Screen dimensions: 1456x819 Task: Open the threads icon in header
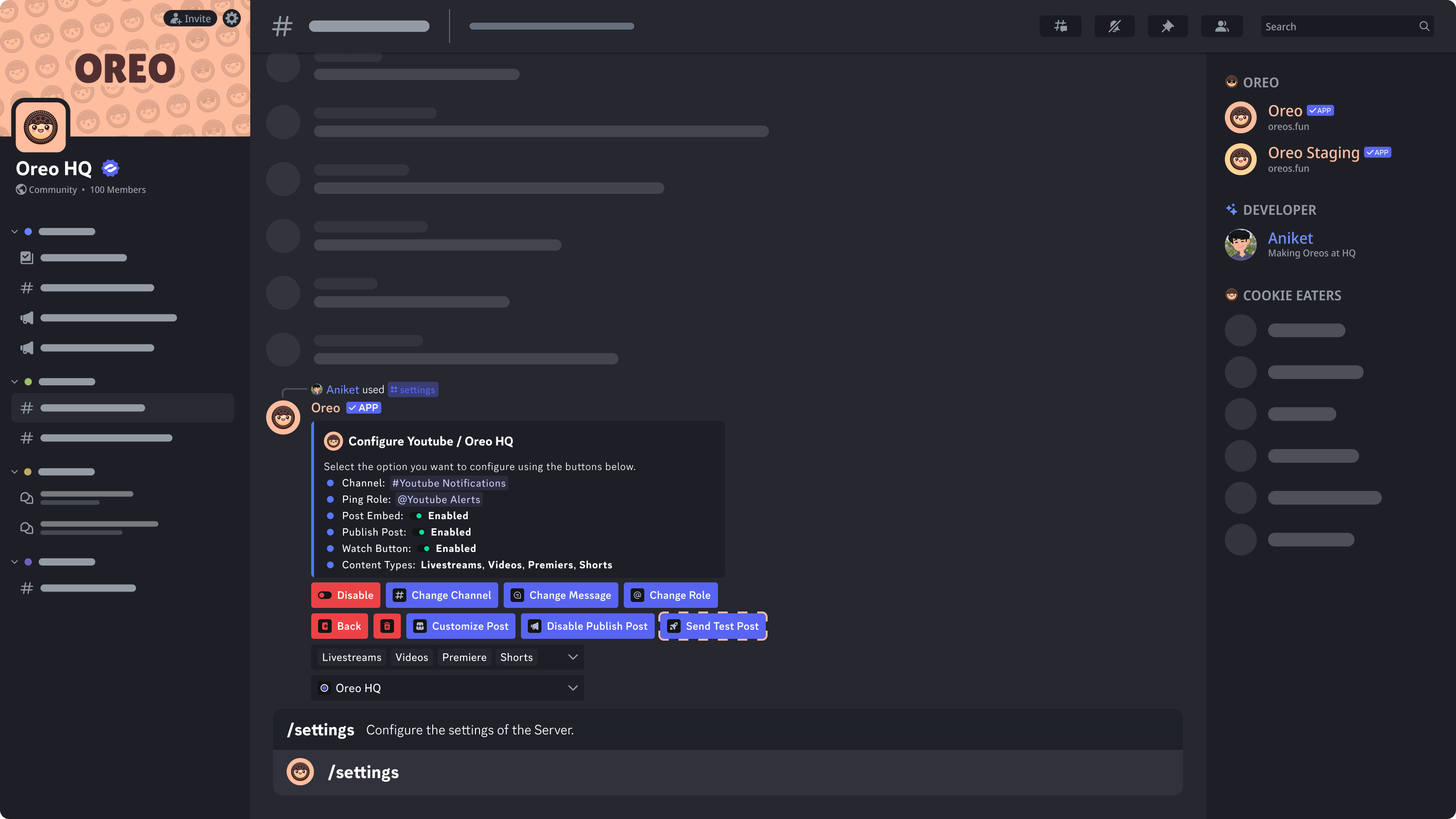click(1060, 26)
